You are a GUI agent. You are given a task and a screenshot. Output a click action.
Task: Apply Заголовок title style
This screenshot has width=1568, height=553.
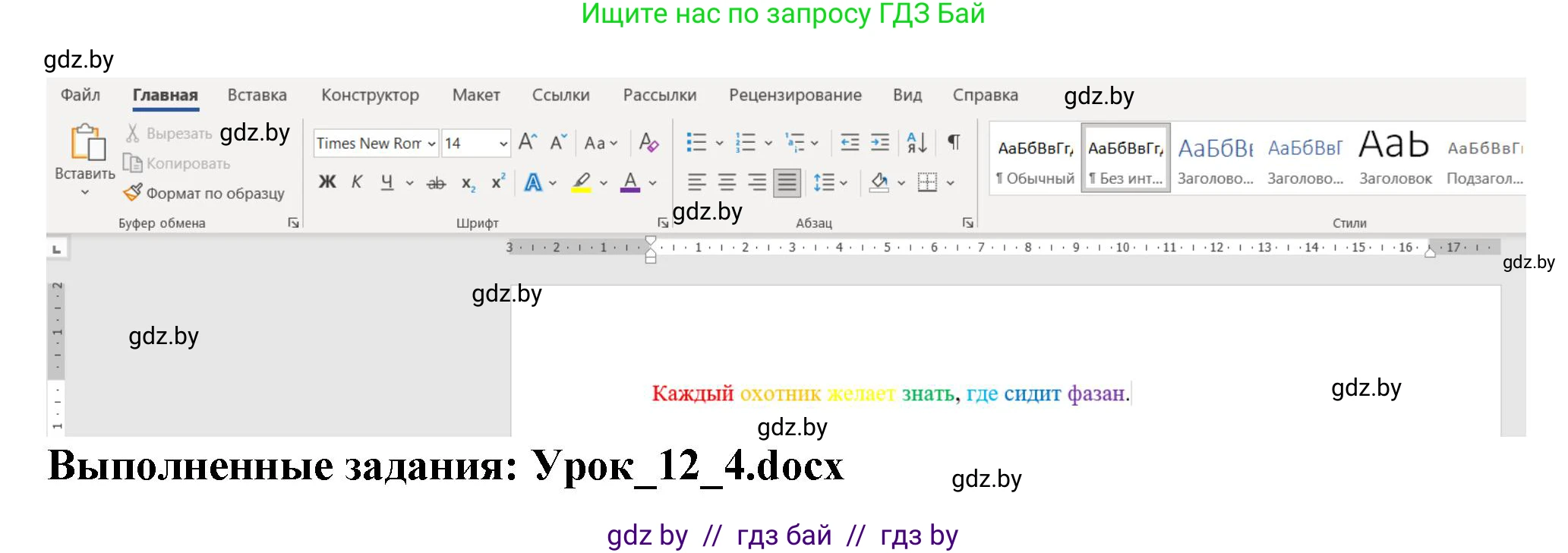pos(1395,160)
